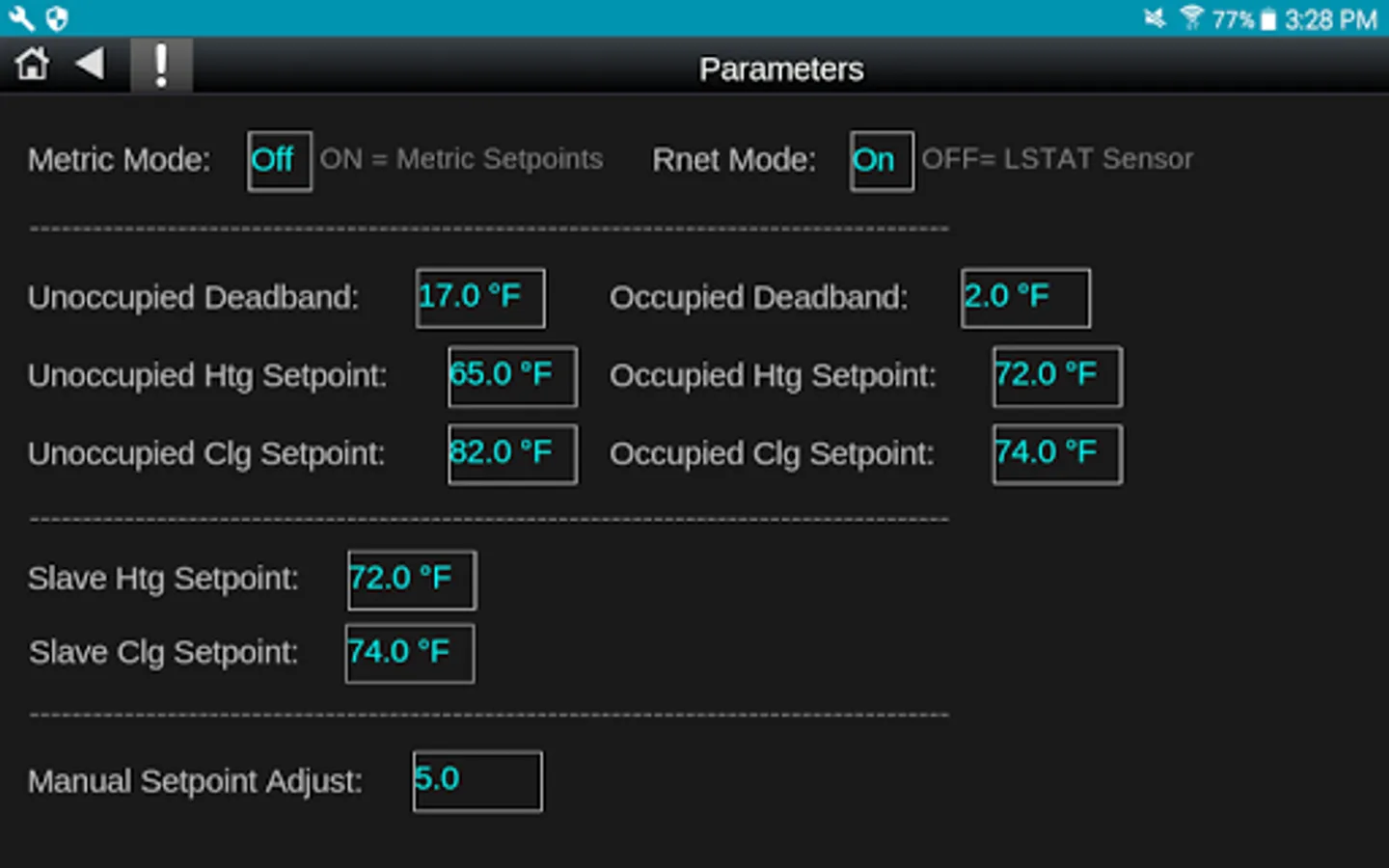Edit the Manual Setpoint Adjust value

477,781
